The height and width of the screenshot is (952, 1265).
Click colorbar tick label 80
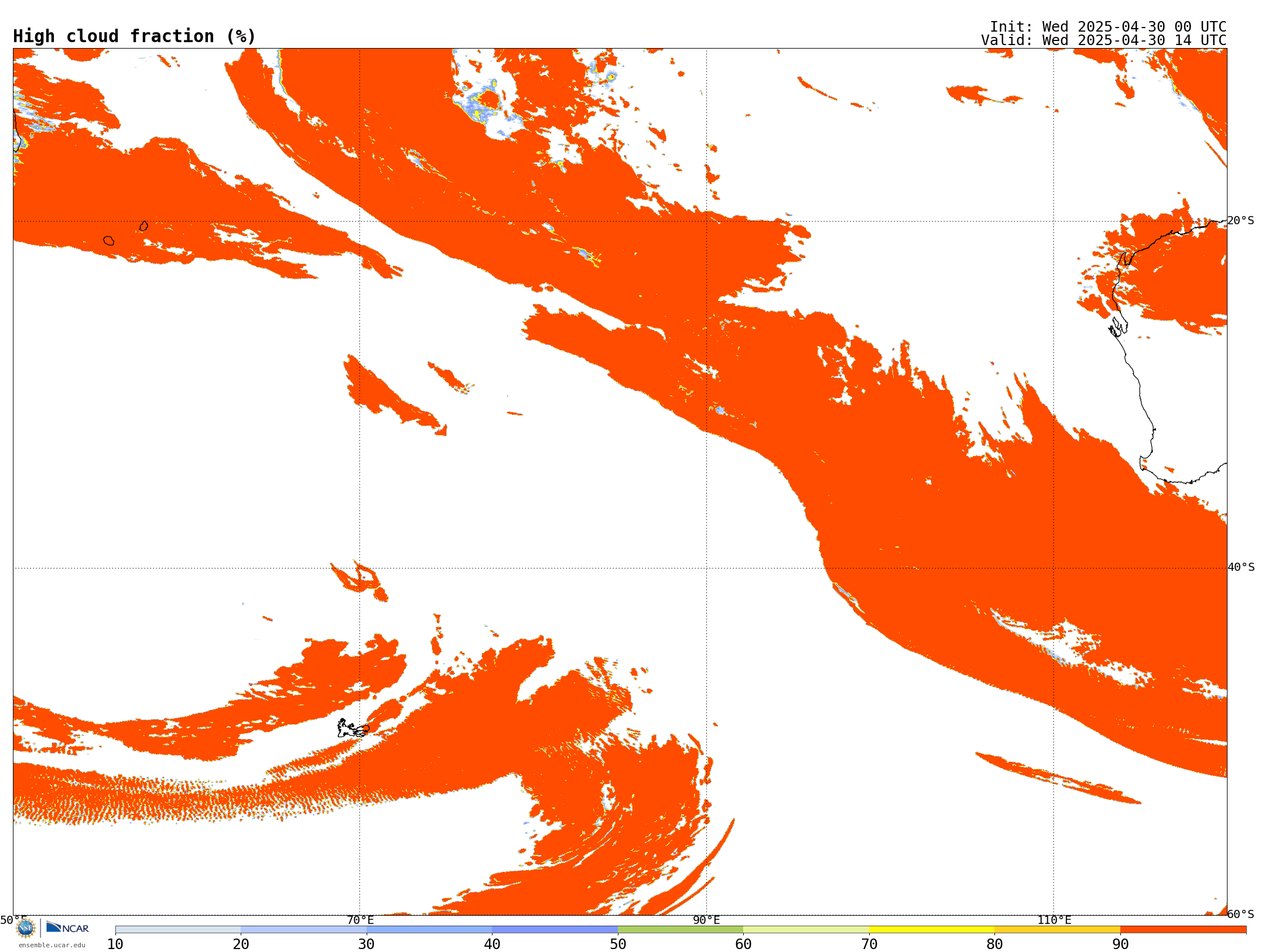[994, 944]
